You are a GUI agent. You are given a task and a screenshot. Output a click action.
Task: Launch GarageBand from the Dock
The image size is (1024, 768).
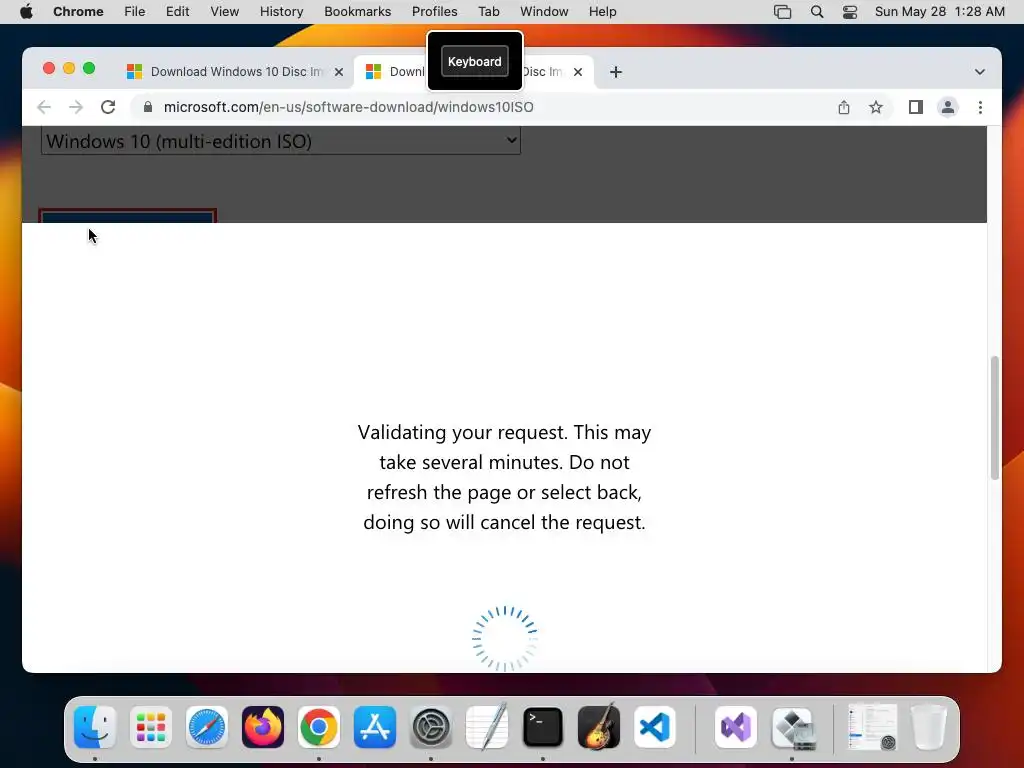pos(599,727)
